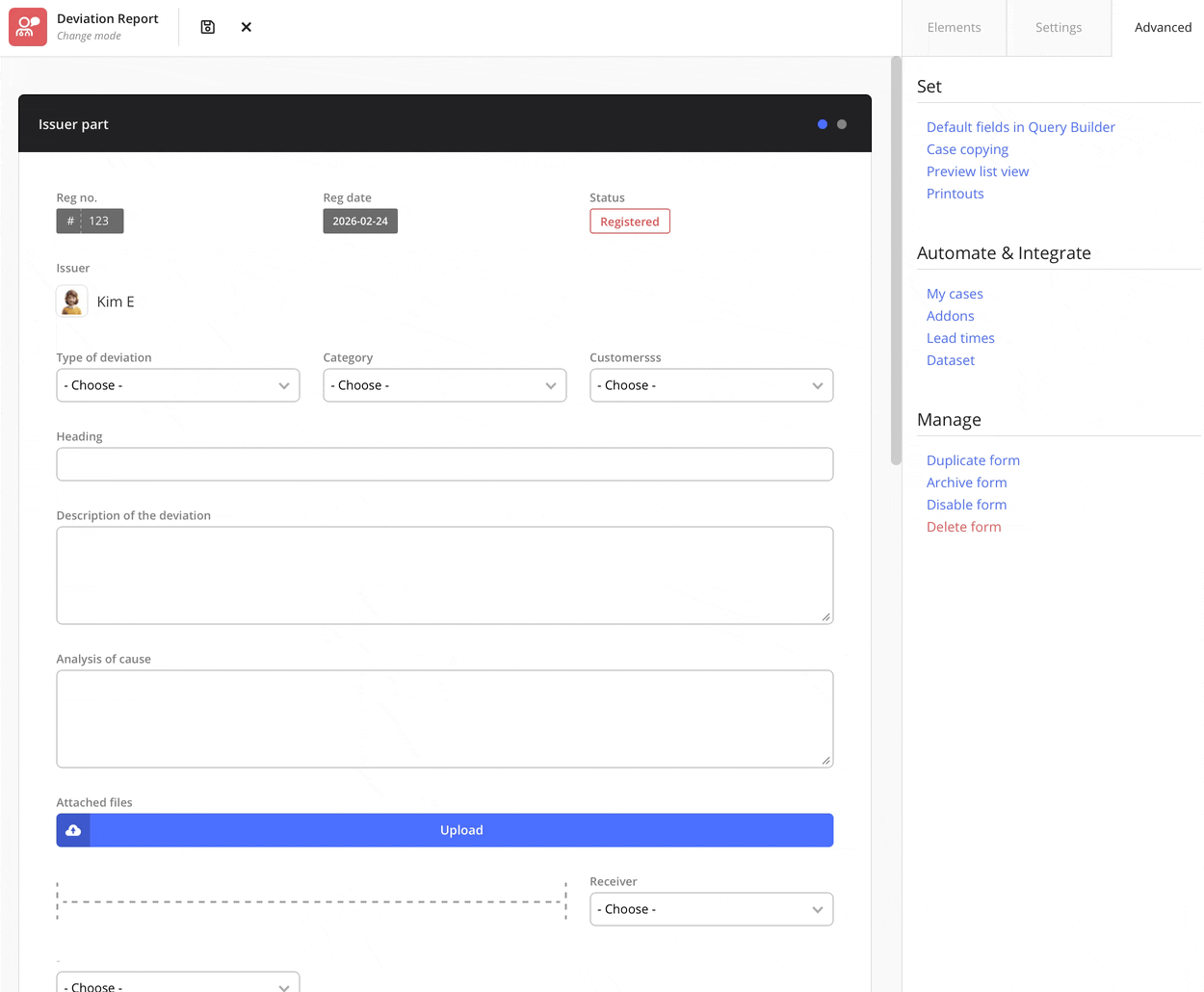Expand the Category dropdown
Viewport: 1204px width, 992px height.
444,385
